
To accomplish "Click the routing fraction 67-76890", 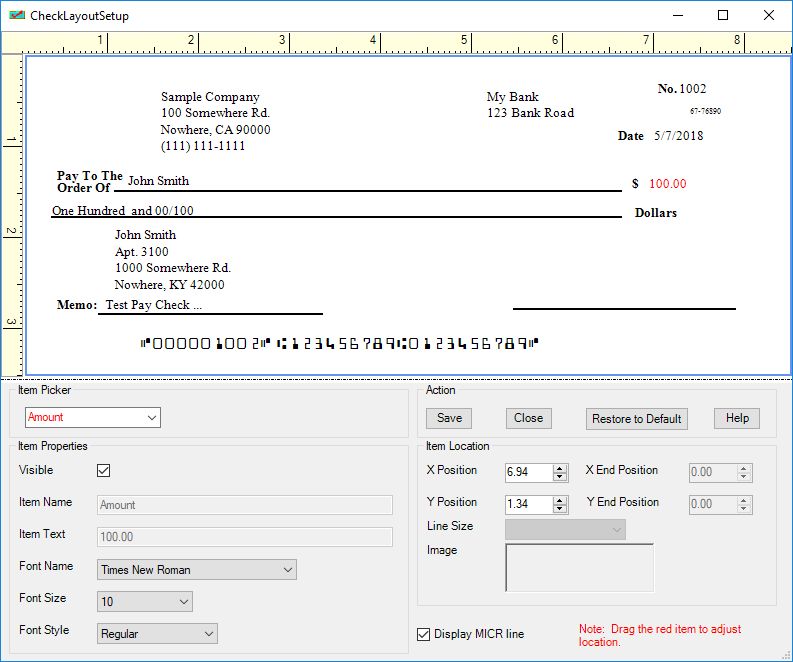I will (x=706, y=111).
